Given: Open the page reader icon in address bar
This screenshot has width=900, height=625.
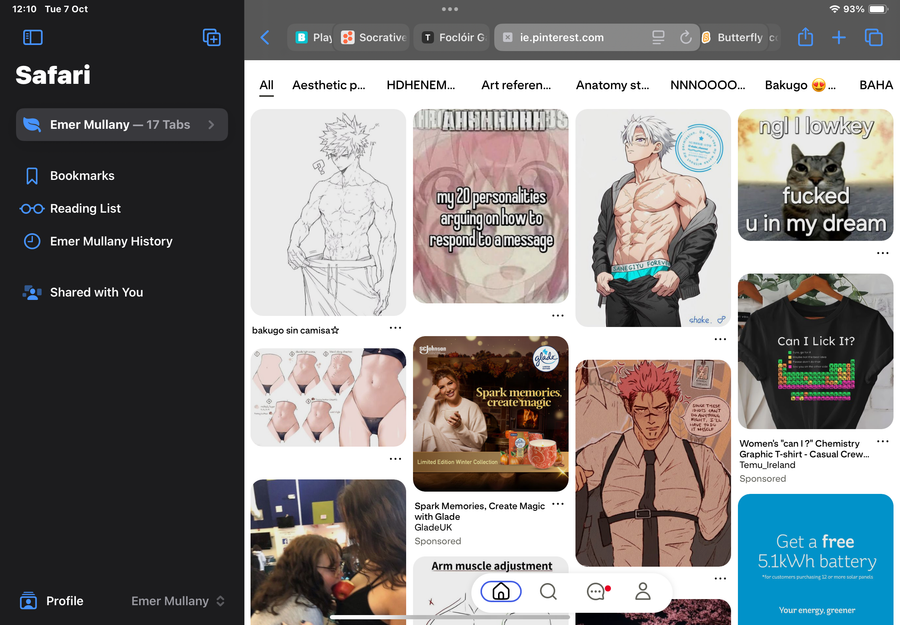Looking at the screenshot, I should (x=658, y=38).
